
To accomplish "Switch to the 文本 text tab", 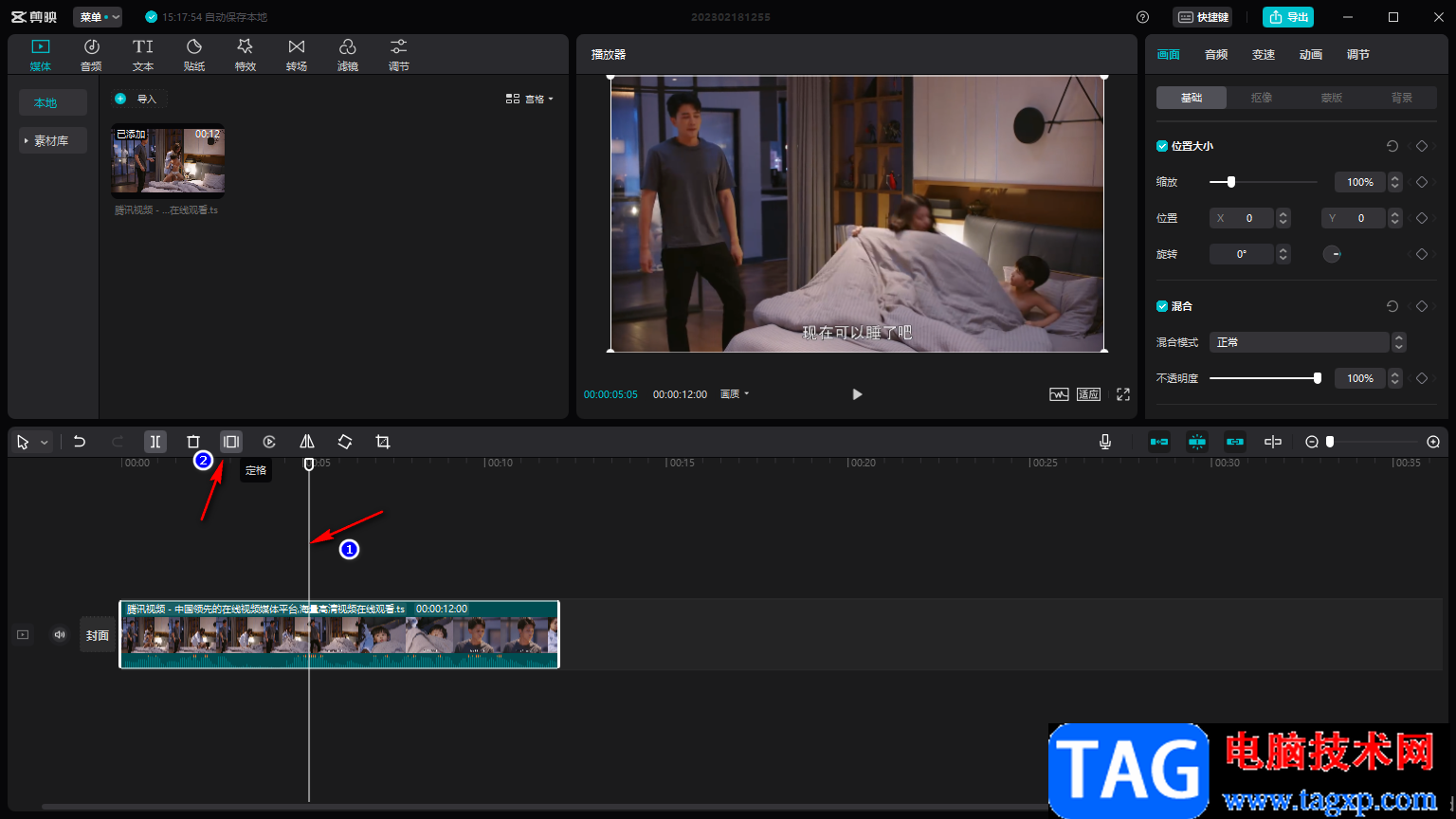I will pyautogui.click(x=143, y=55).
